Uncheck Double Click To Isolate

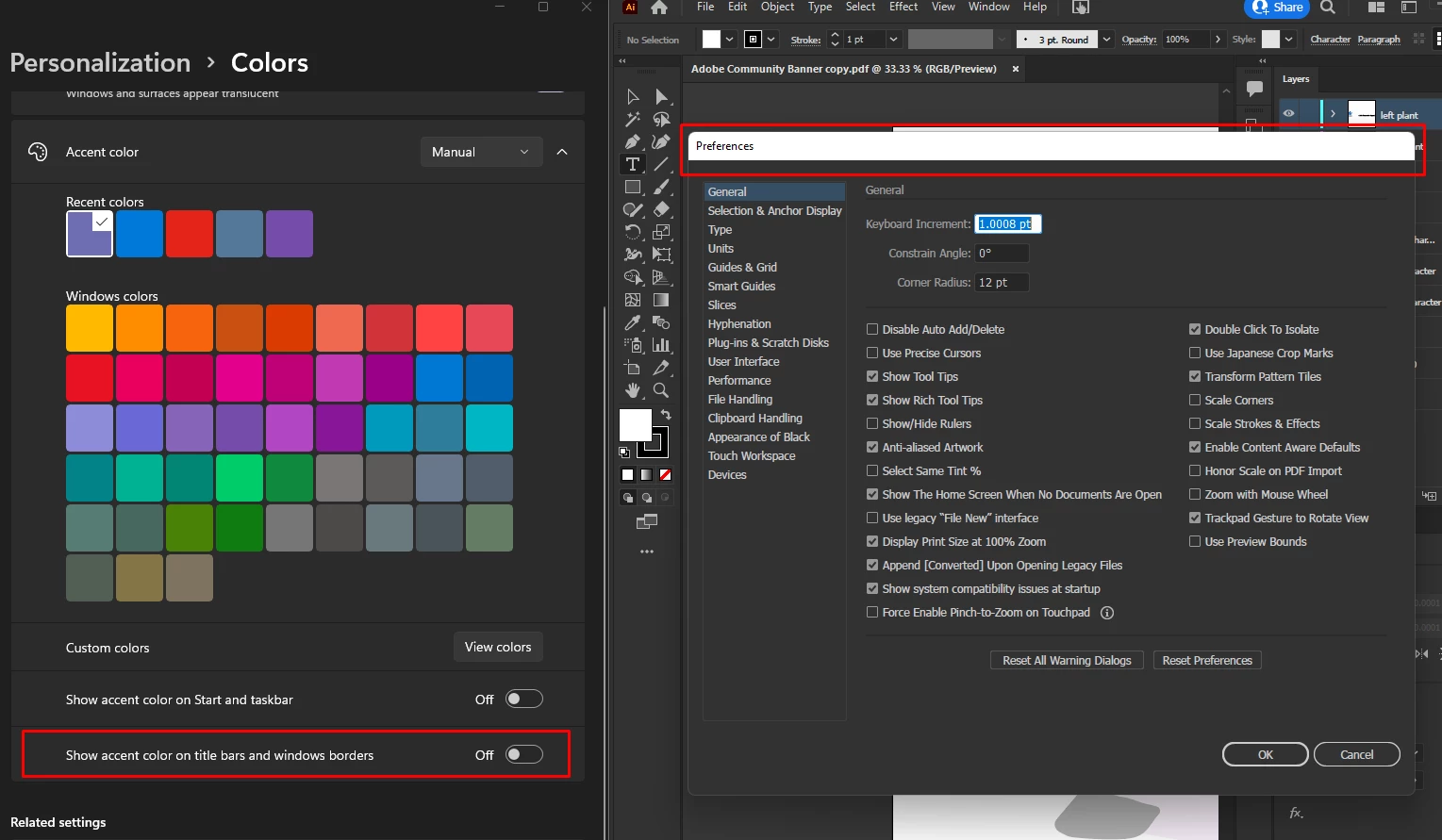tap(1195, 329)
